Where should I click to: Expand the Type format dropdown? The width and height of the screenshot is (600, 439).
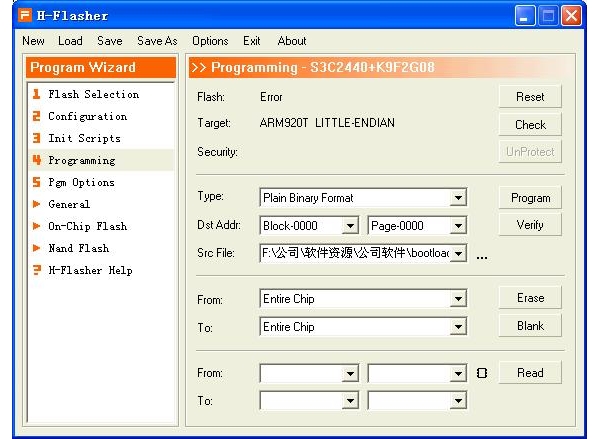[x=457, y=198]
